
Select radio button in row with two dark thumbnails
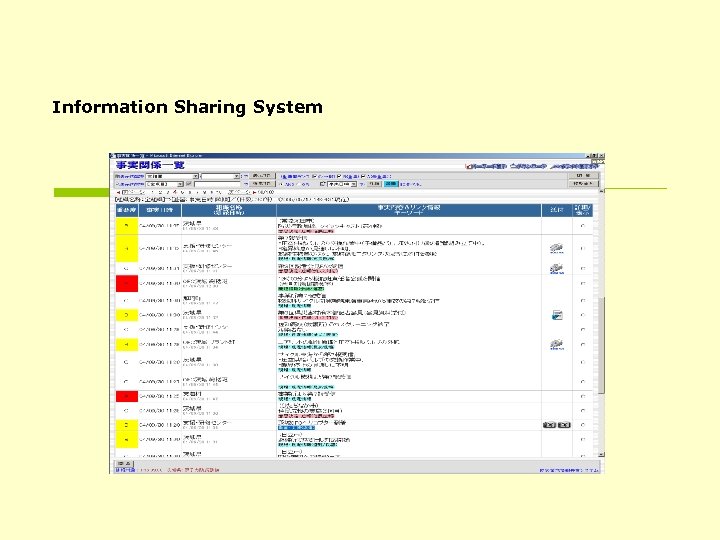(583, 425)
